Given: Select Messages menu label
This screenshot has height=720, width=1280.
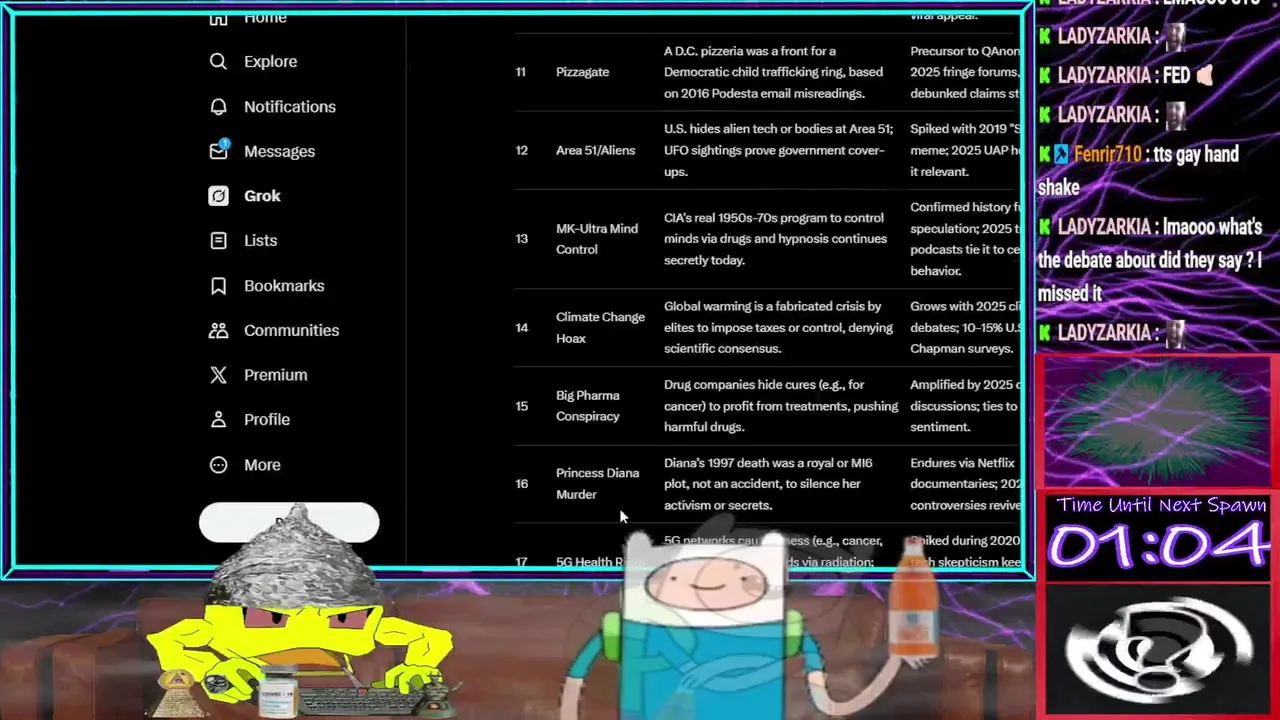Looking at the screenshot, I should [x=279, y=151].
